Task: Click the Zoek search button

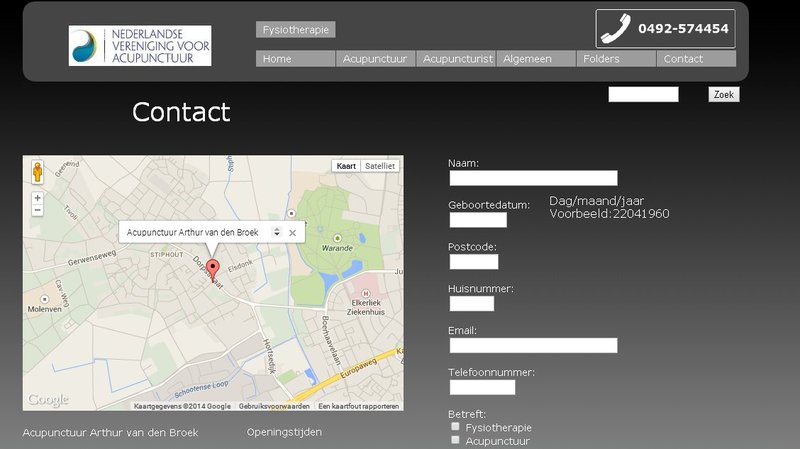Action: [x=723, y=94]
